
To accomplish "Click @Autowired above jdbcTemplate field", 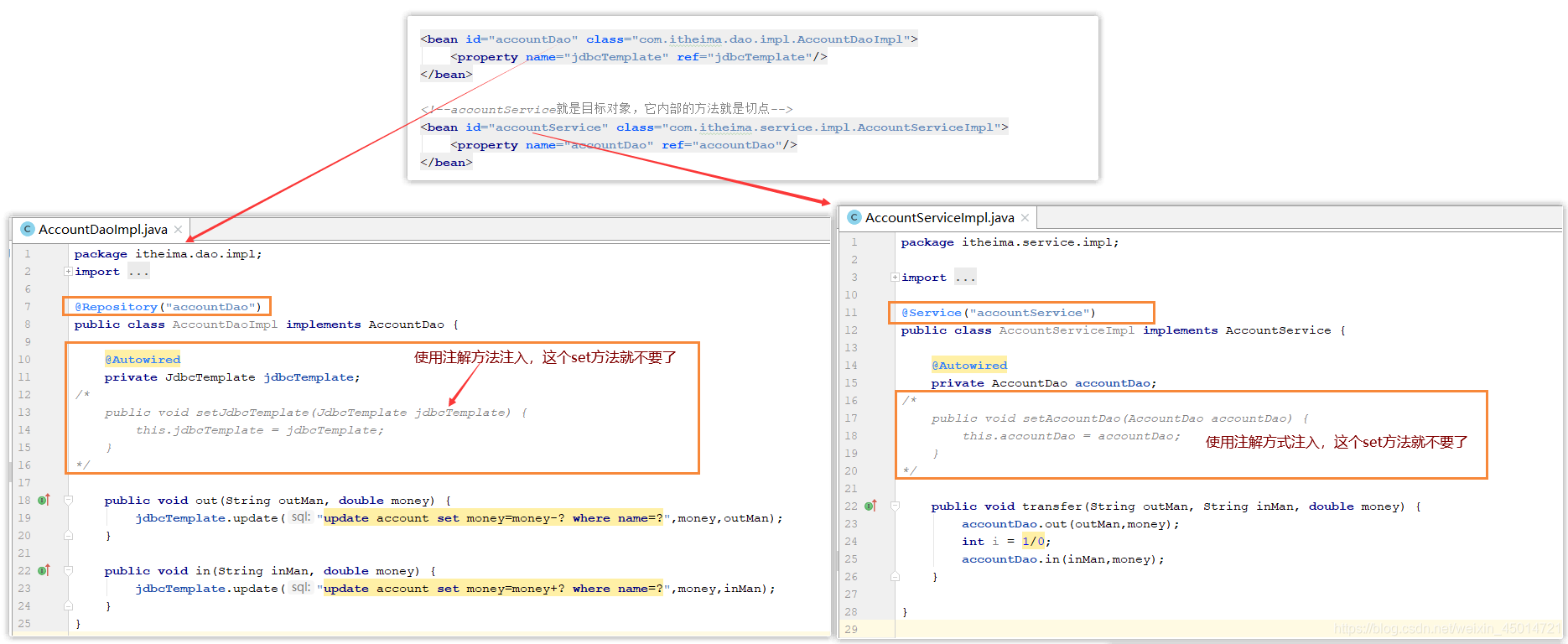I will pyautogui.click(x=143, y=360).
